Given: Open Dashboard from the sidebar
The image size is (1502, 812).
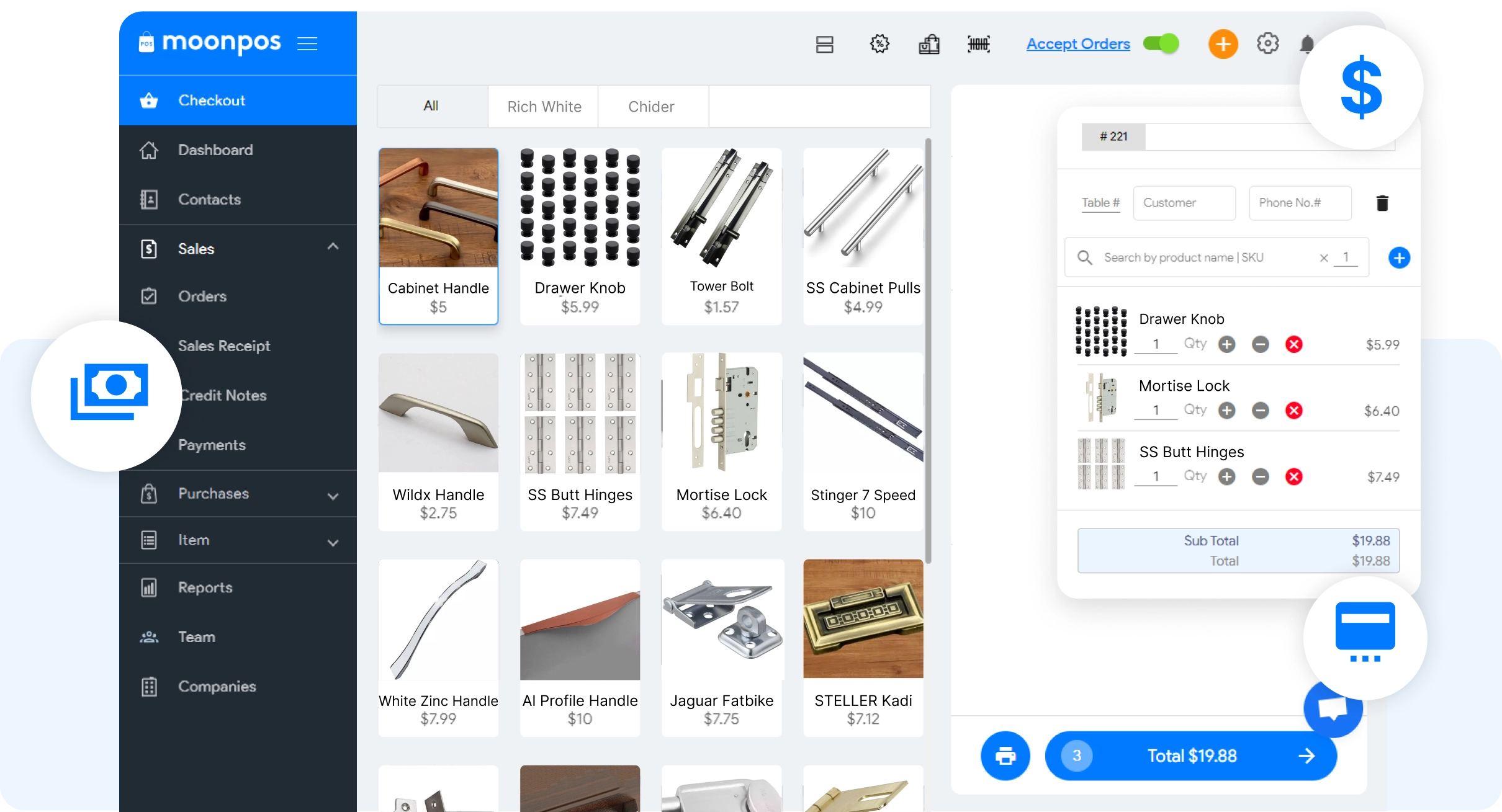Looking at the screenshot, I should tap(215, 150).
